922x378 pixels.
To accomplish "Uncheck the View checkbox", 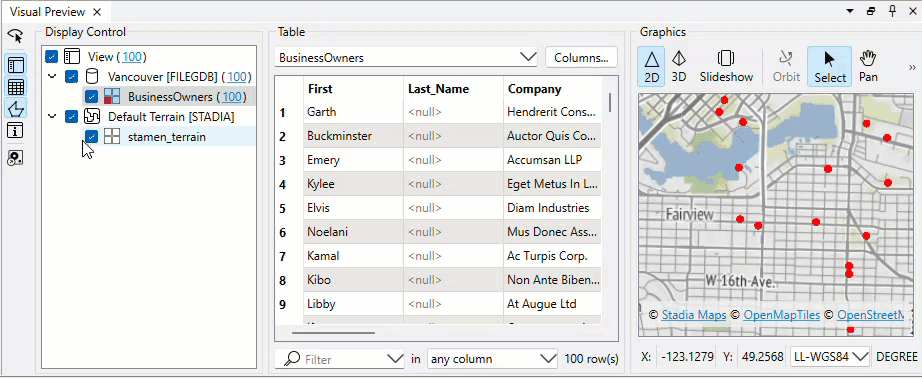I will point(52,56).
